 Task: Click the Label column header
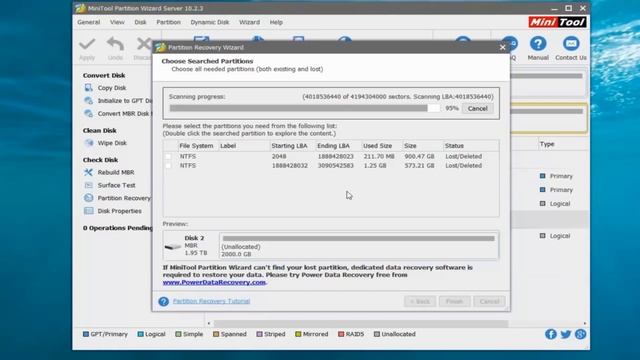coord(228,146)
